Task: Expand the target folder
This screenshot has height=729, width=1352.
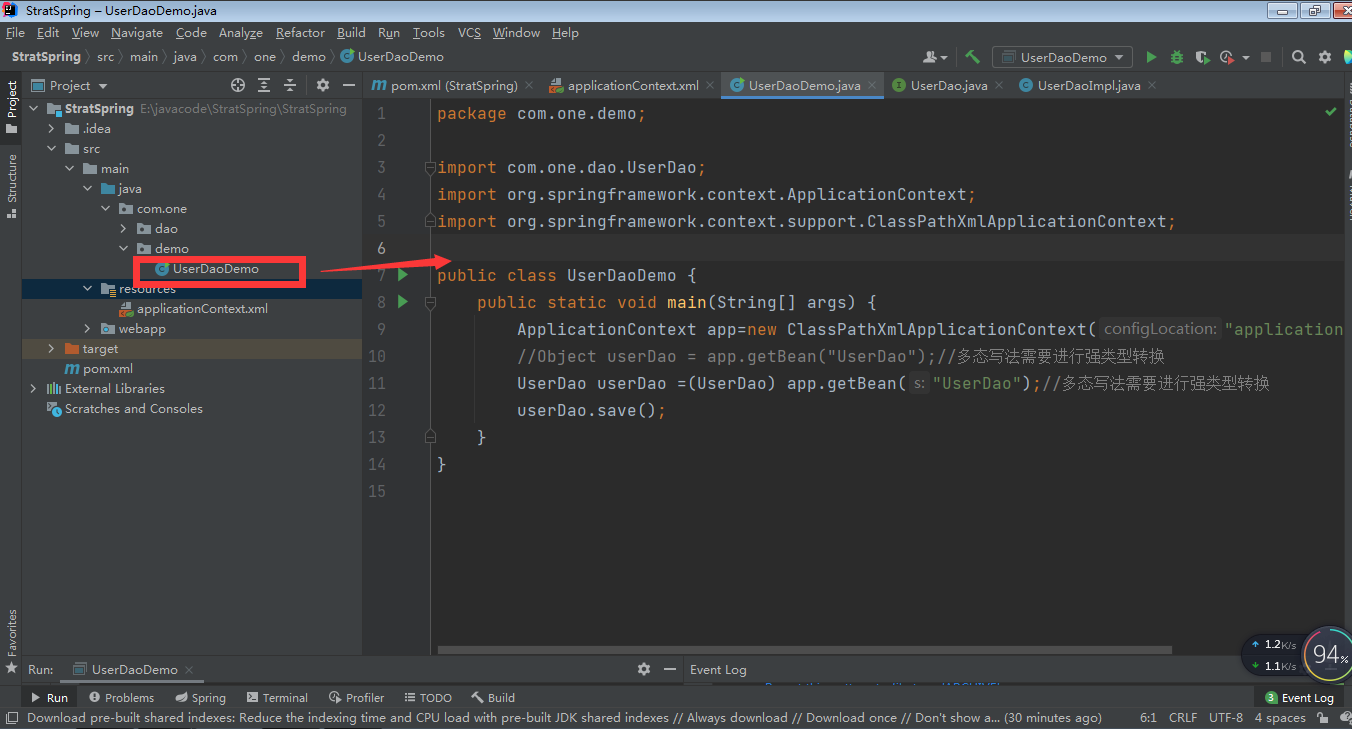Action: 52,348
